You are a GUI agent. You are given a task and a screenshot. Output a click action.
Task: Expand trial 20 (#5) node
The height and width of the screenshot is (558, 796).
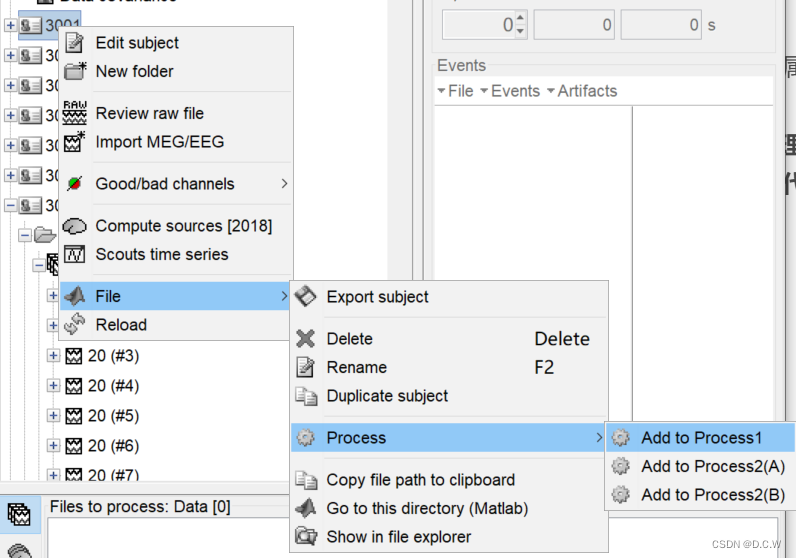coord(53,415)
